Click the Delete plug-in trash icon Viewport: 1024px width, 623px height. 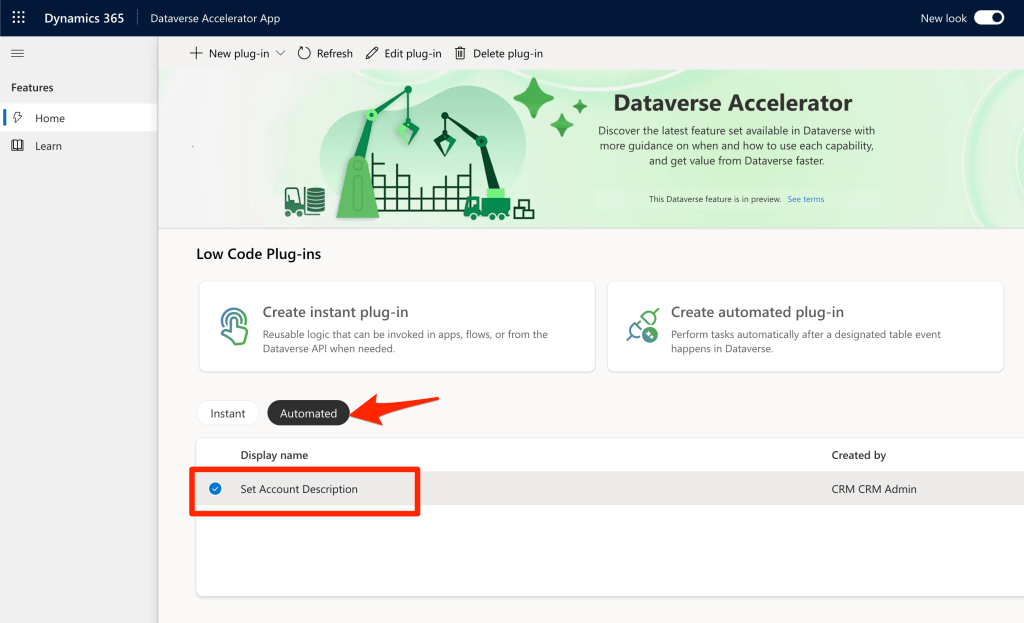(463, 53)
